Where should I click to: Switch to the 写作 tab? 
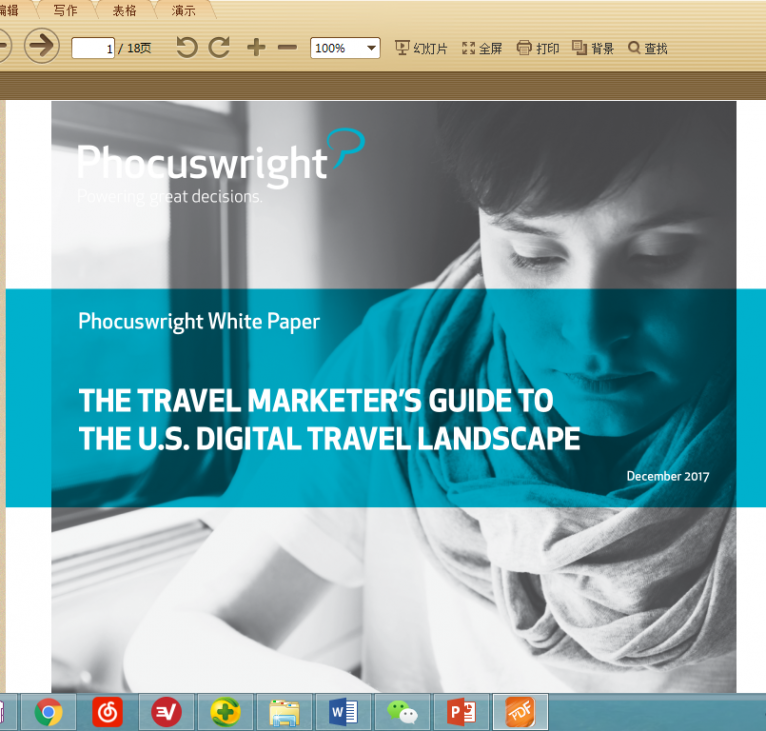(65, 11)
